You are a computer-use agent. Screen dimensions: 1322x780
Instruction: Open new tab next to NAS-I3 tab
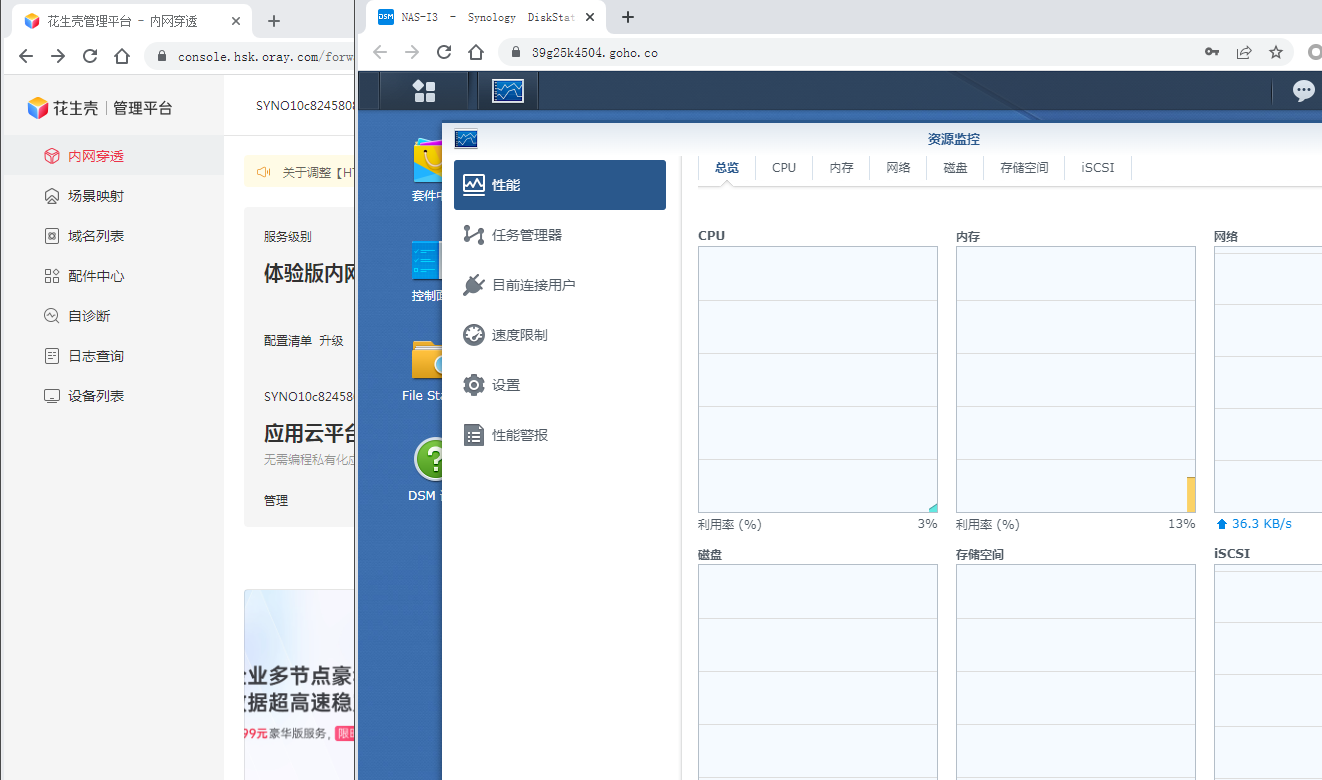point(628,17)
